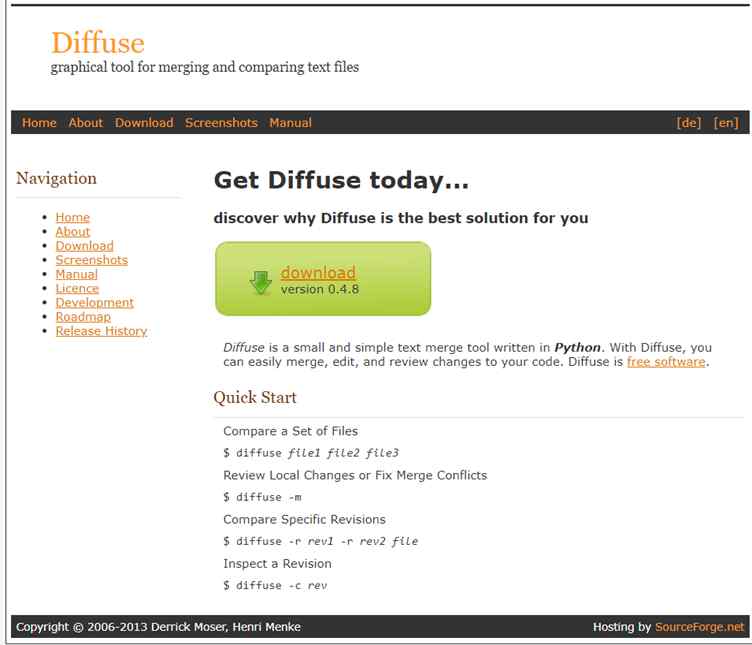Click 'Compare Specific Revisions' text
The image size is (752, 645).
pyautogui.click(x=304, y=519)
